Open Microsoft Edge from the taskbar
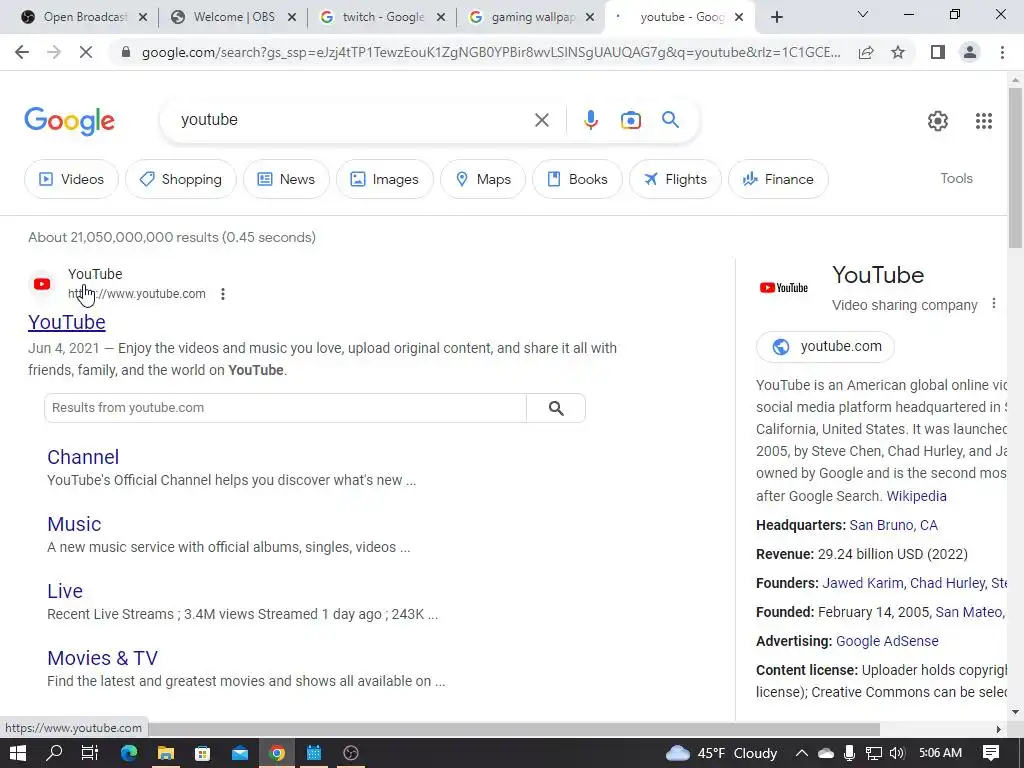Image resolution: width=1024 pixels, height=768 pixels. (129, 753)
